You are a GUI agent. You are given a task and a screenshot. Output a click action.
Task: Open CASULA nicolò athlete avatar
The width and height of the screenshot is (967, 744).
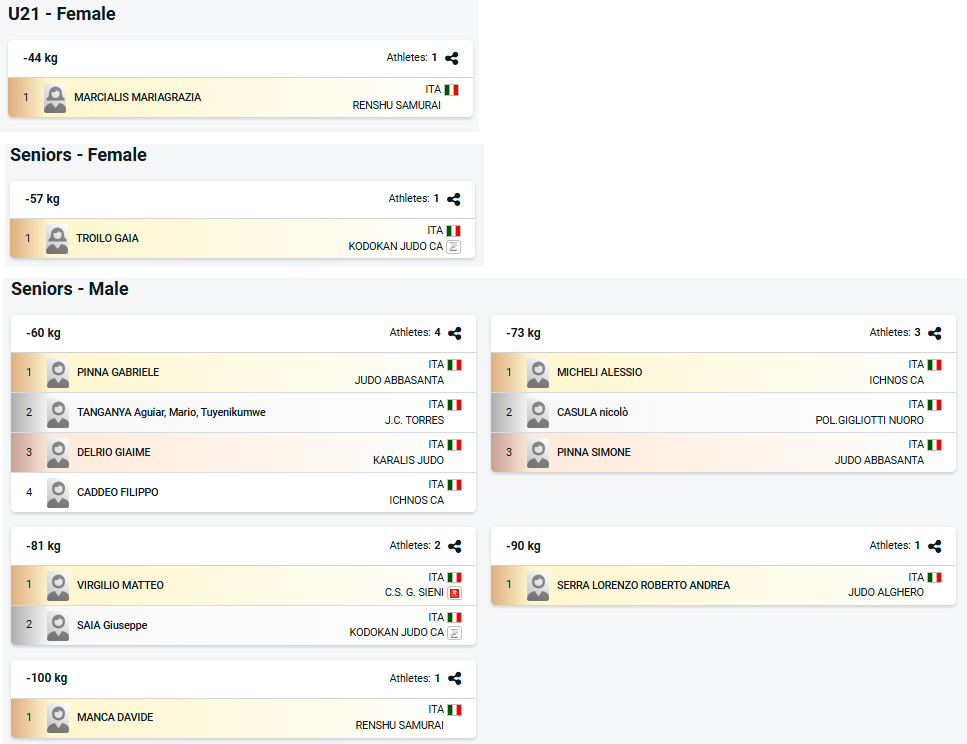coord(538,413)
